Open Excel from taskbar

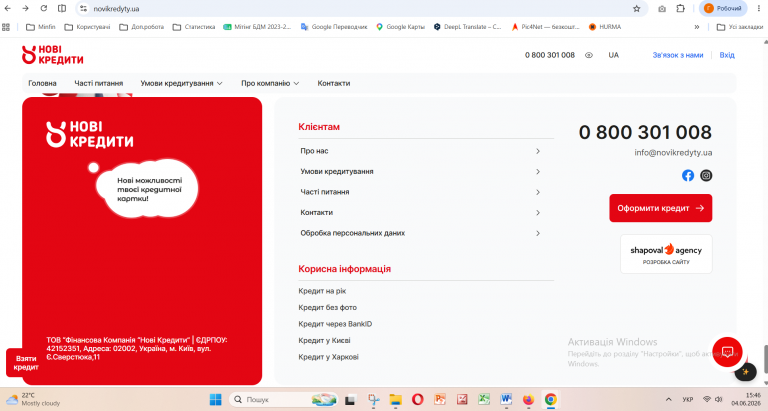tap(484, 399)
